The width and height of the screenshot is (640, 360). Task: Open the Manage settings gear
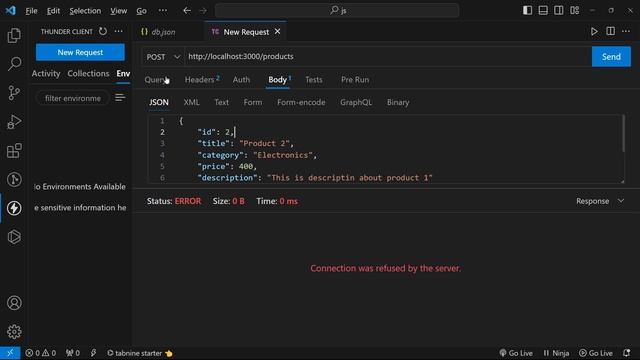(14, 331)
